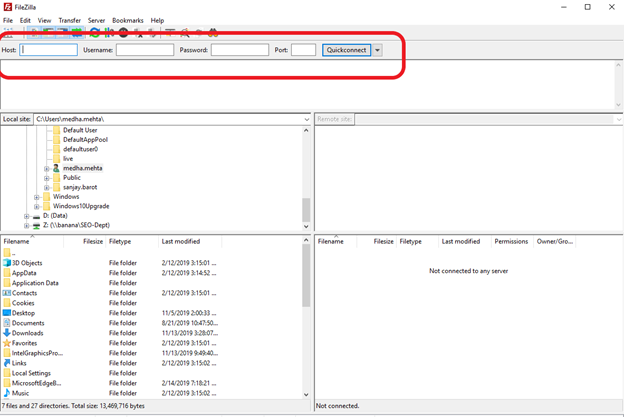624x417 pixels.
Task: Click the message log scroll down arrow
Action: coord(618,105)
